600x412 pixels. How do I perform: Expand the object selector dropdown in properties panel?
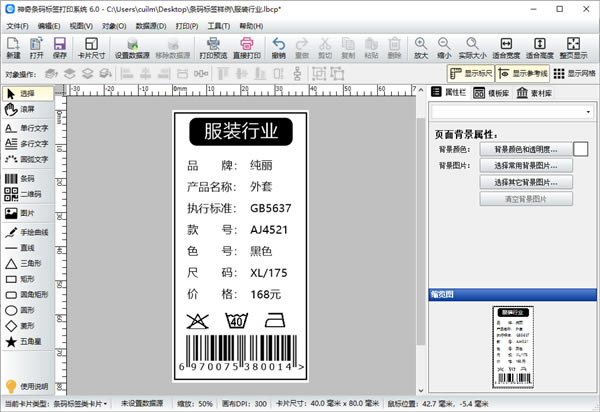588,114
